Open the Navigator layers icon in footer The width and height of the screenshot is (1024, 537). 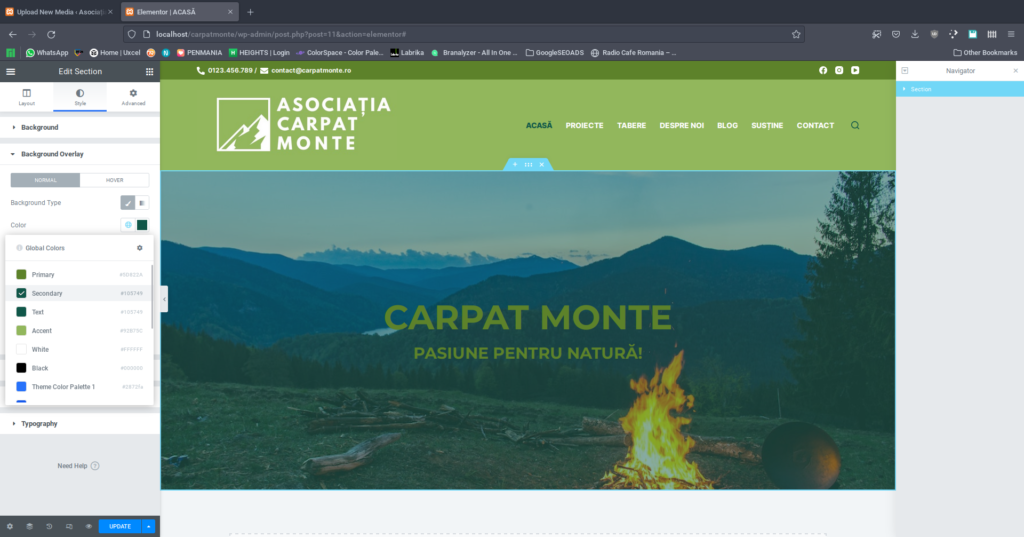click(x=29, y=527)
